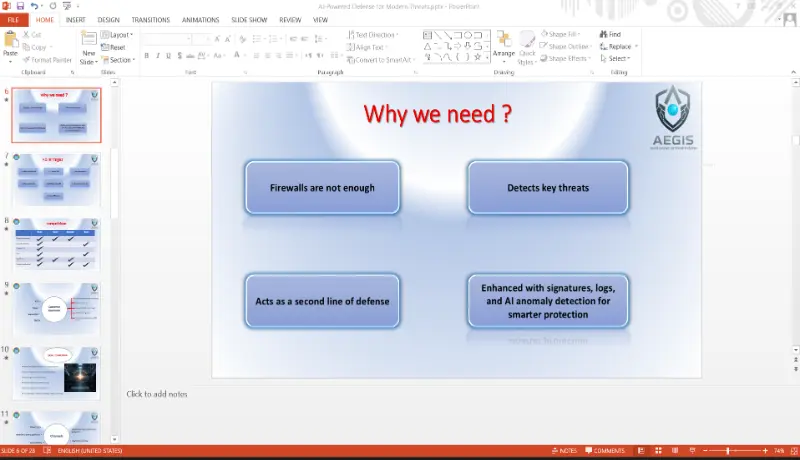The image size is (800, 460).
Task: Open the Select dropdown in Editing
Action: coord(615,58)
